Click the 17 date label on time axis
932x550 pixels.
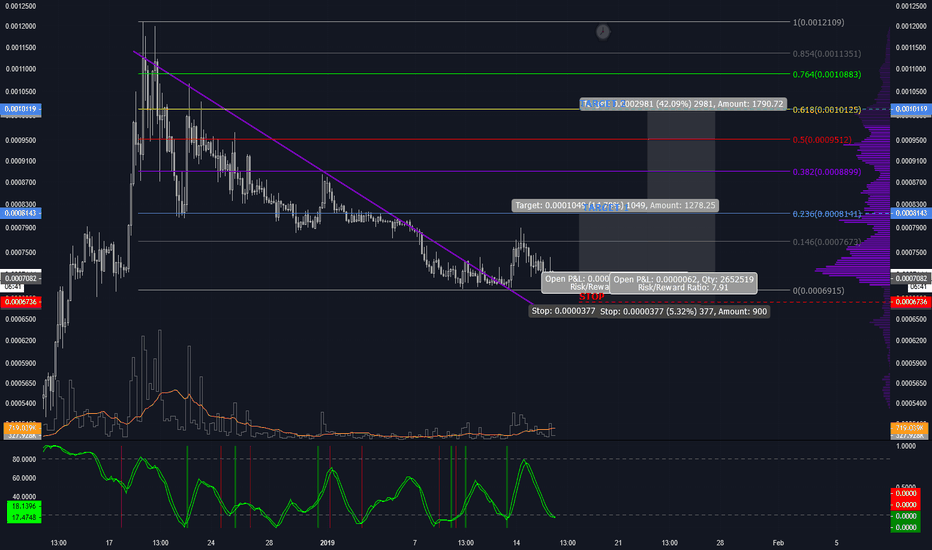[x=109, y=542]
